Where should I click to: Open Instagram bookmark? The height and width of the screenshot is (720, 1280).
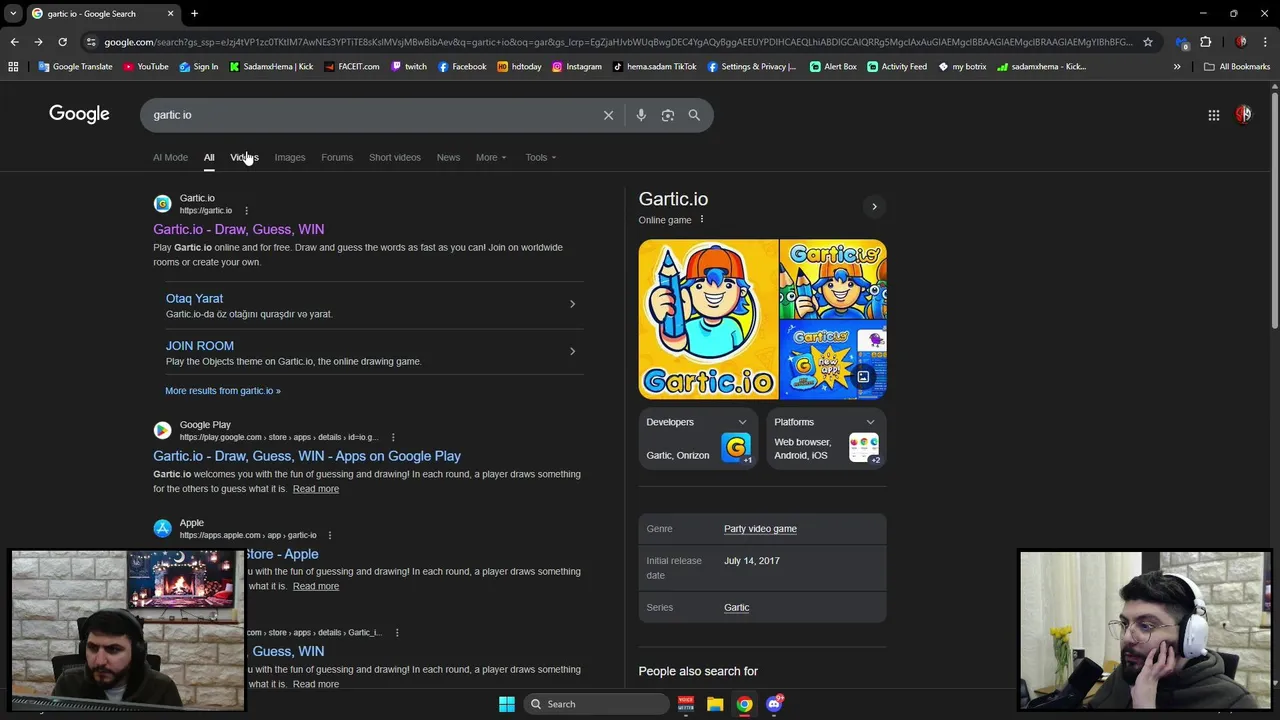coord(577,67)
